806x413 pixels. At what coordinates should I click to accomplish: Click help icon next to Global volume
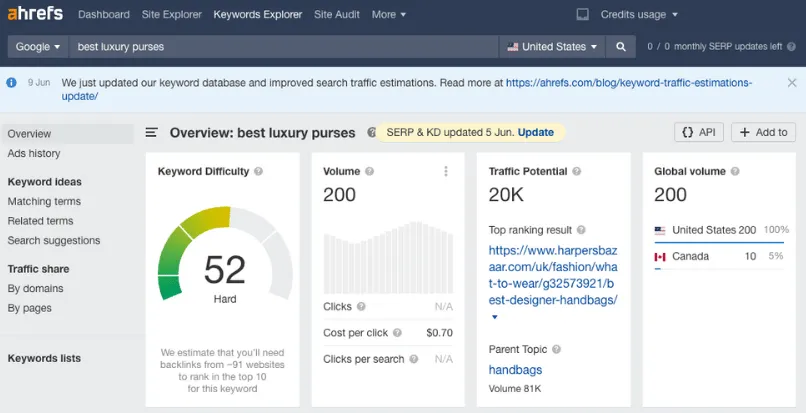click(x=735, y=171)
